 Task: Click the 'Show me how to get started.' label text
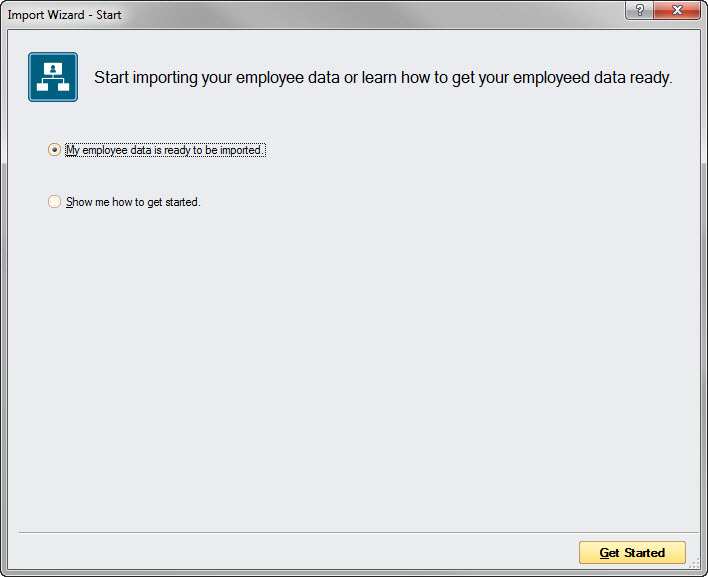coord(133,202)
